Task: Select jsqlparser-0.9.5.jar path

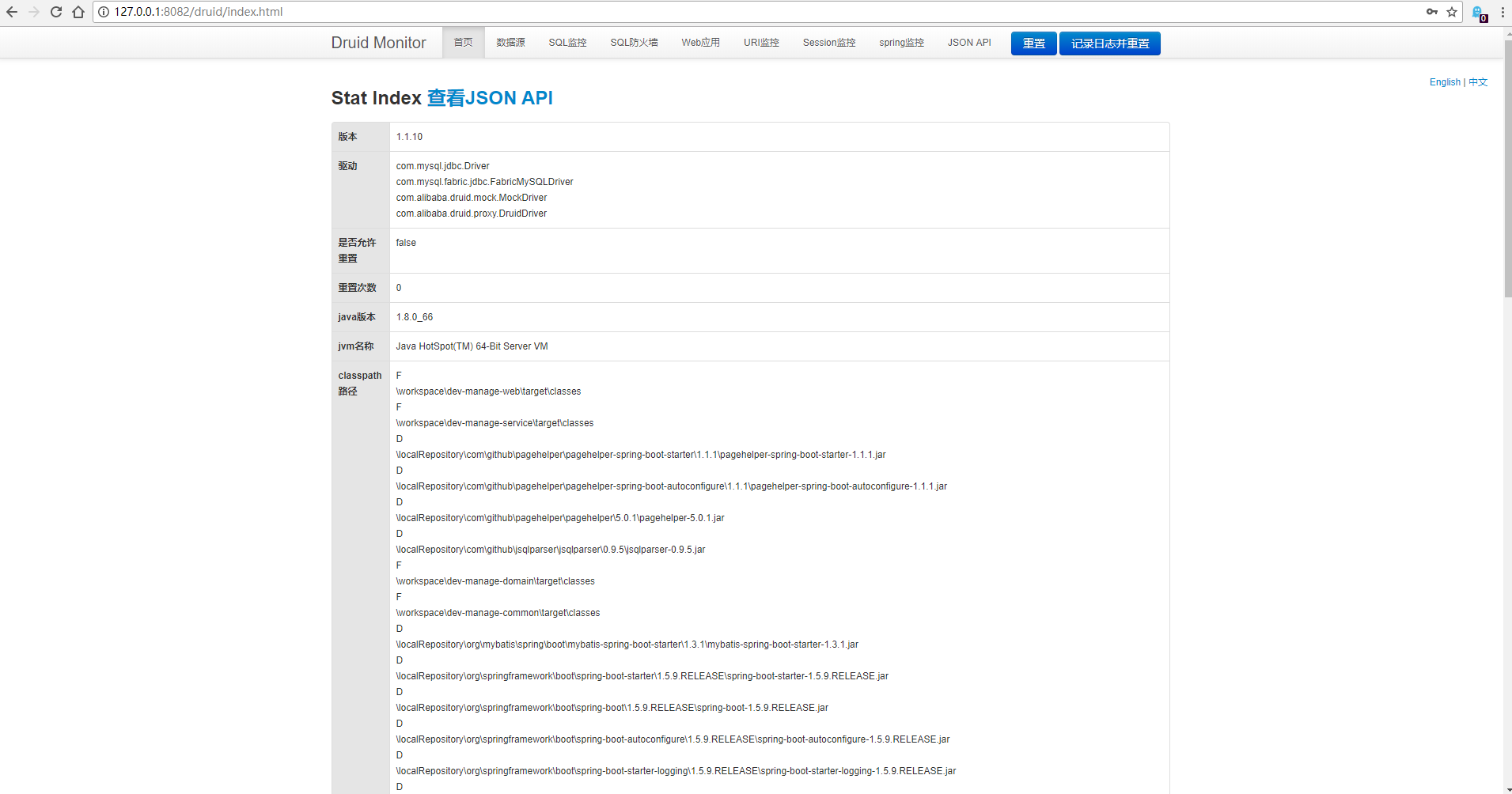Action: tap(551, 550)
